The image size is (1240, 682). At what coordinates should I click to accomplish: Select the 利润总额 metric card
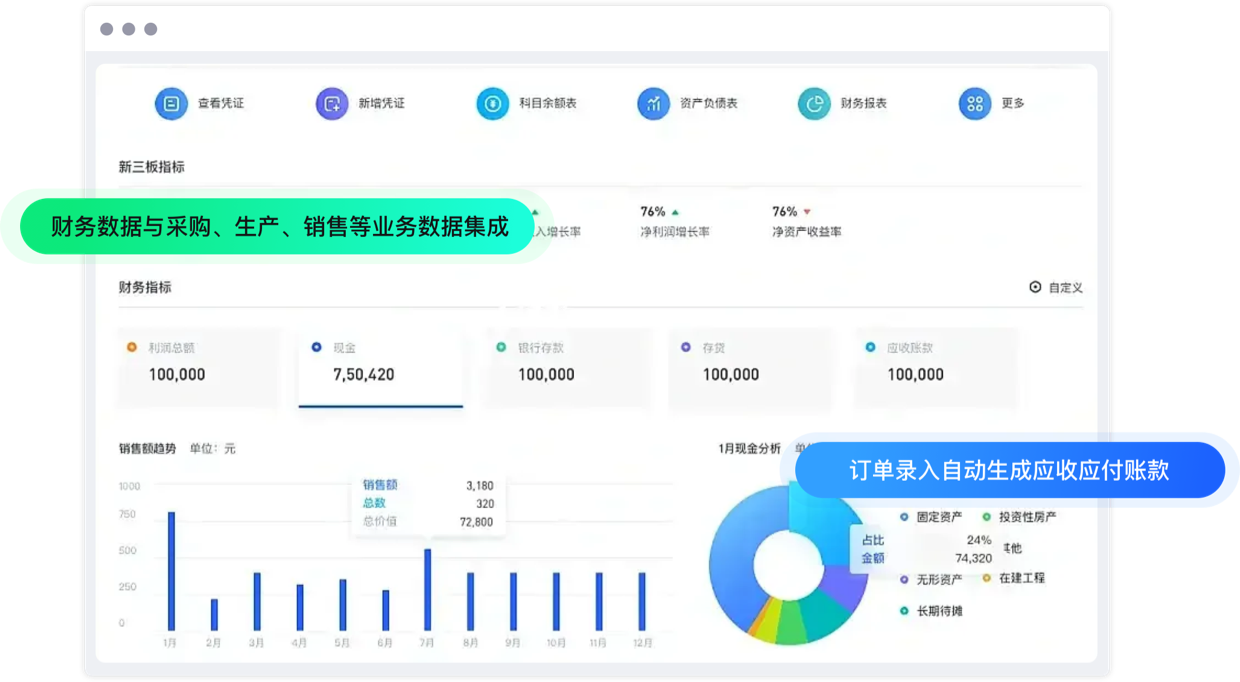[x=198, y=367]
